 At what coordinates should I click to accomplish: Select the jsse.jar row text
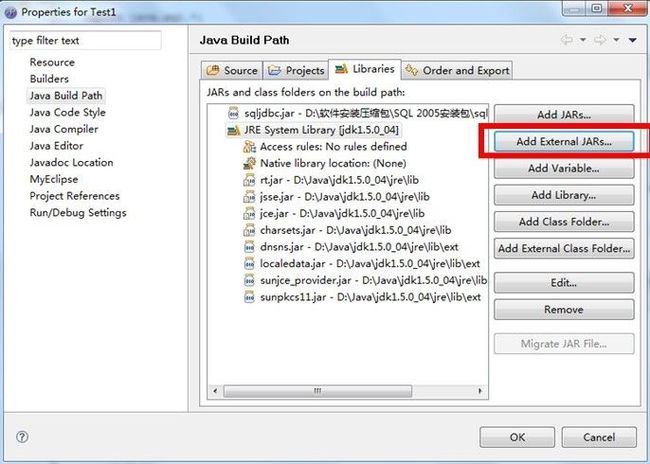pyautogui.click(x=345, y=197)
